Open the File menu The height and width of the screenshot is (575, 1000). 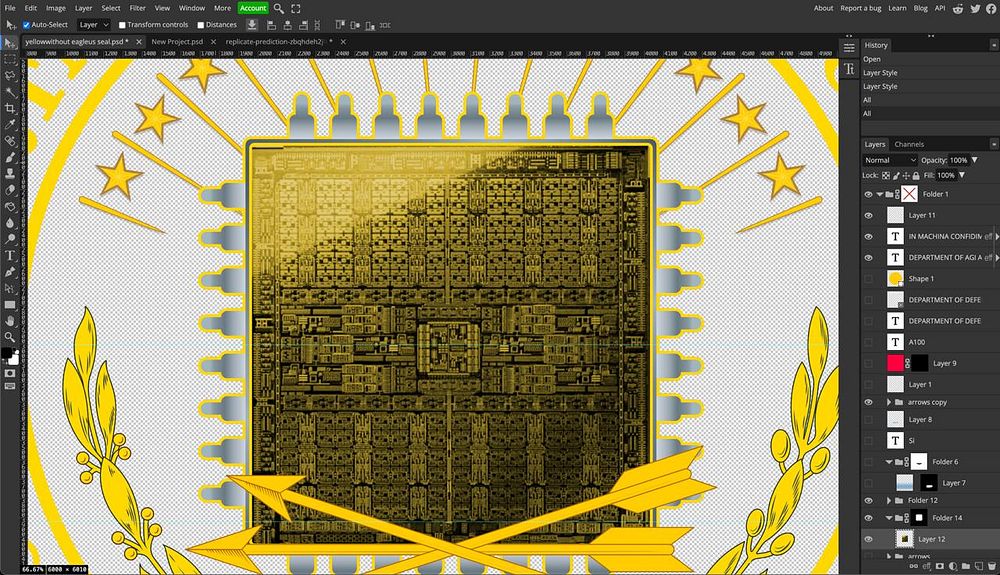coord(10,8)
